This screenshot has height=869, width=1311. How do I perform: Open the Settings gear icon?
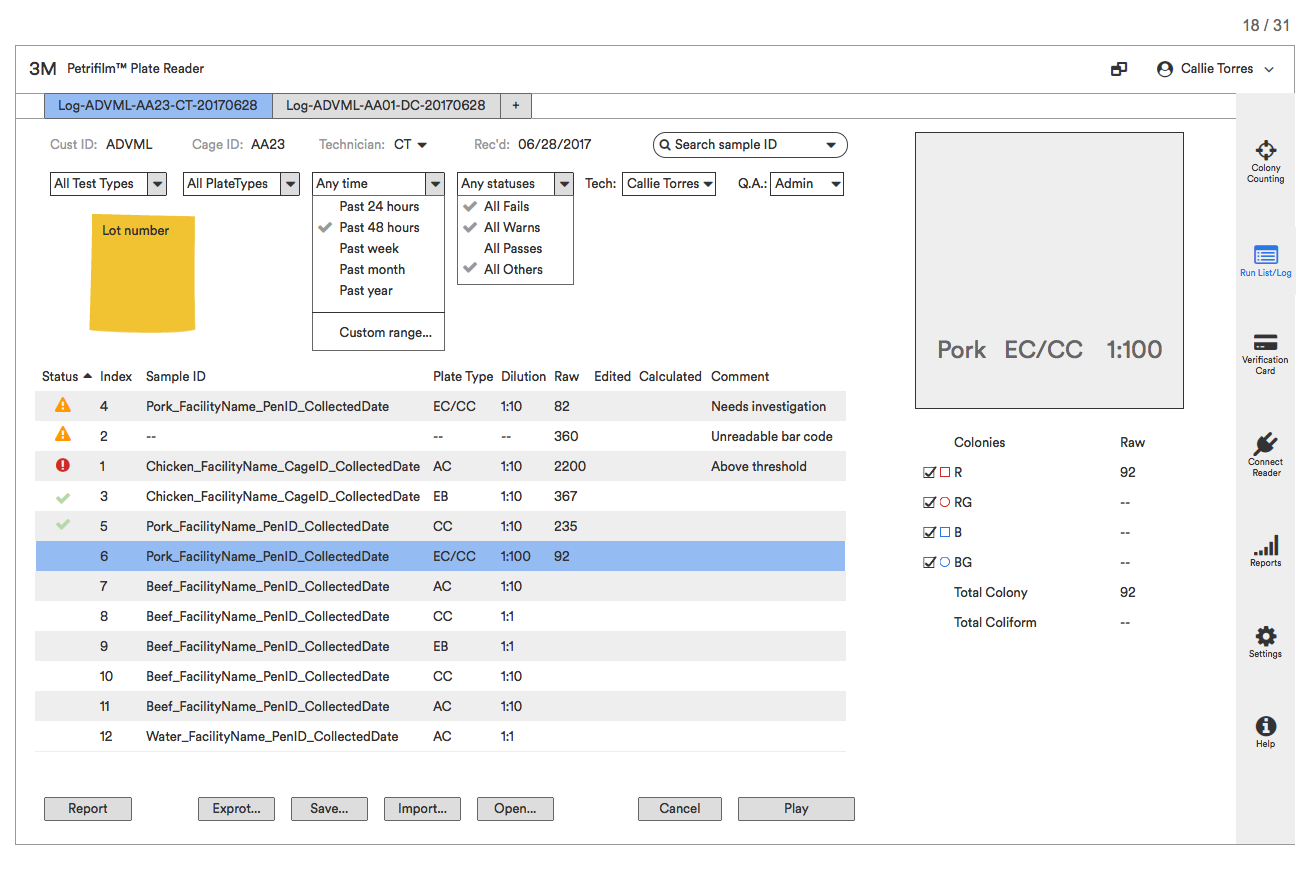[x=1265, y=636]
